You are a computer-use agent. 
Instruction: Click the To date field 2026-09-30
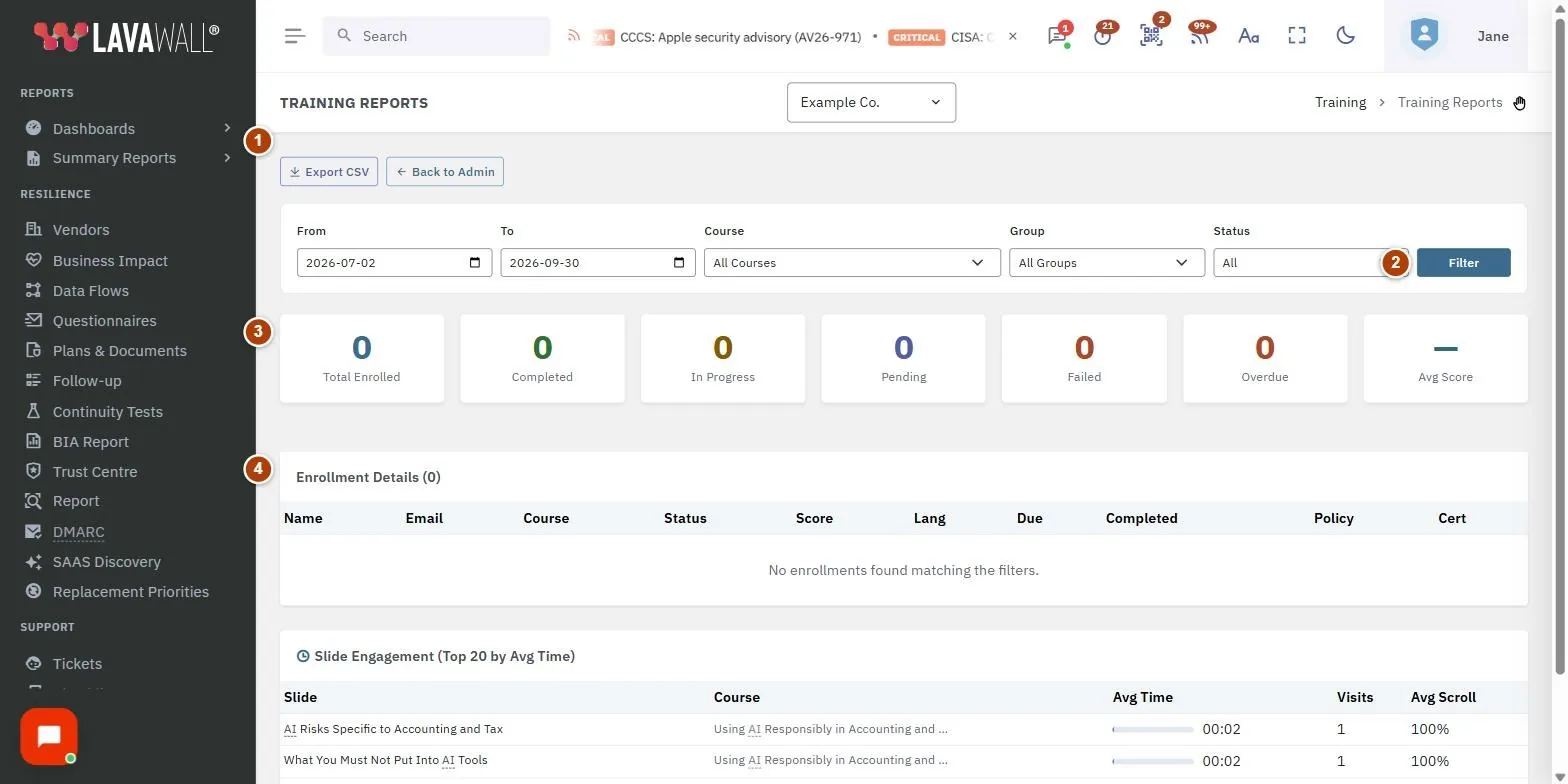click(x=598, y=263)
